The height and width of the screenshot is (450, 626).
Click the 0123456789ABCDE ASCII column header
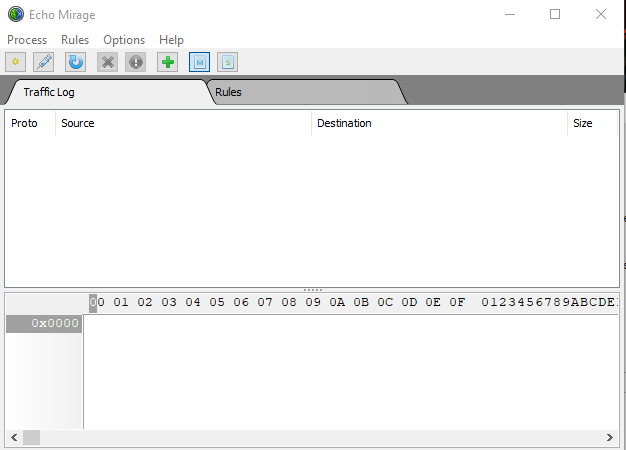549,302
